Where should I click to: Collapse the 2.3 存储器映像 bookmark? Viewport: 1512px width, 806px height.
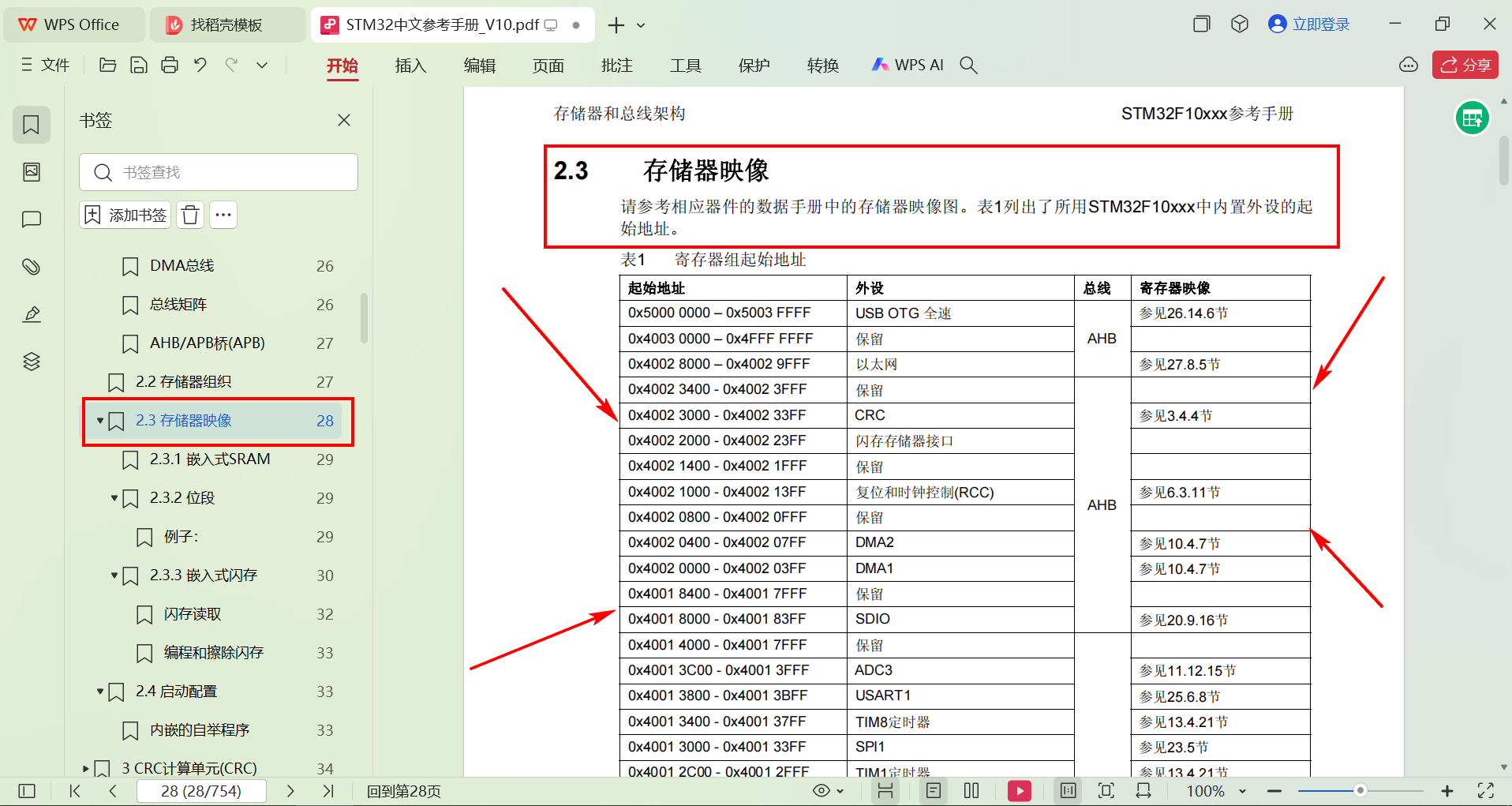(x=100, y=421)
